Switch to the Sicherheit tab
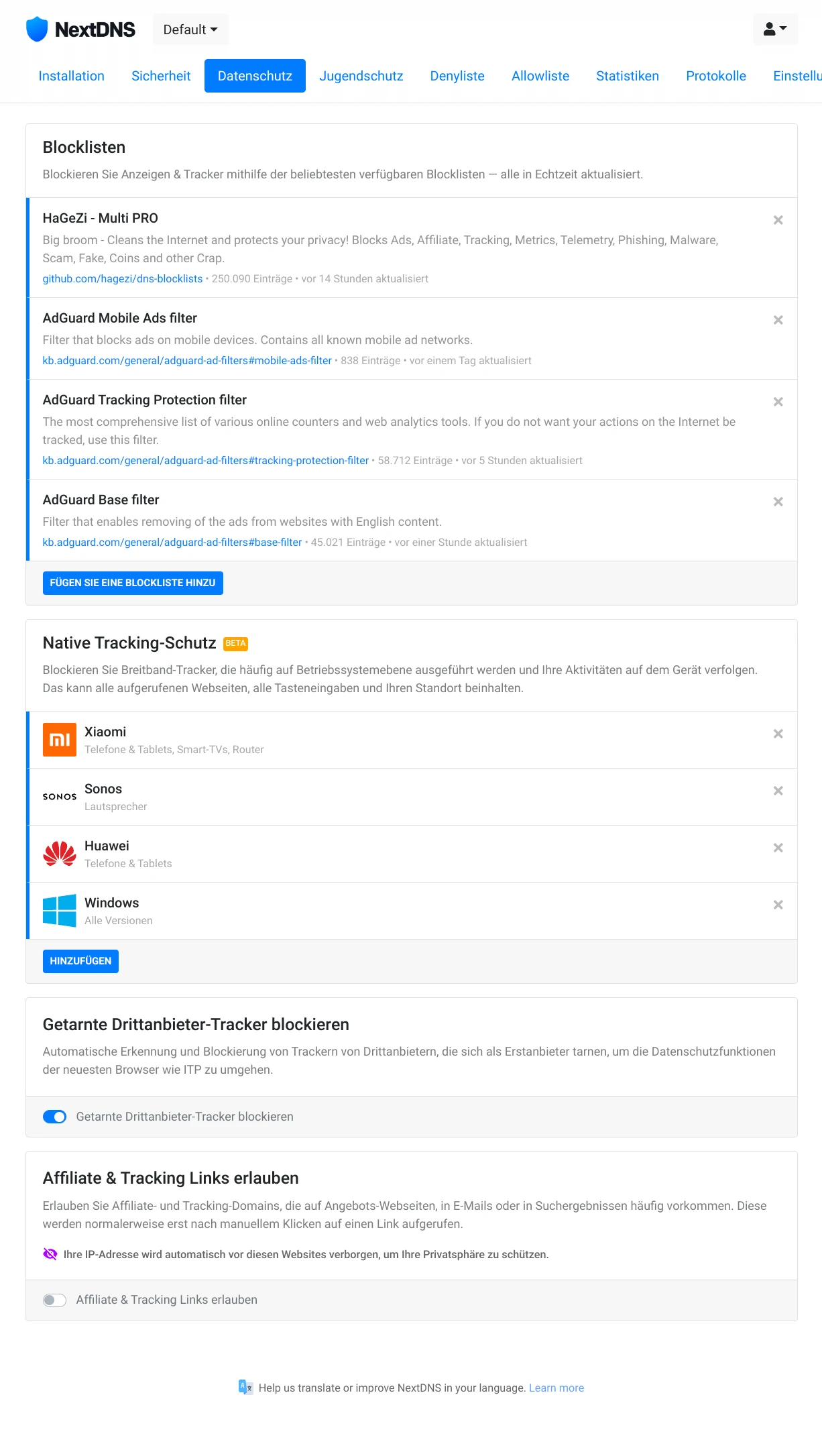The image size is (822, 1456). pyautogui.click(x=161, y=76)
